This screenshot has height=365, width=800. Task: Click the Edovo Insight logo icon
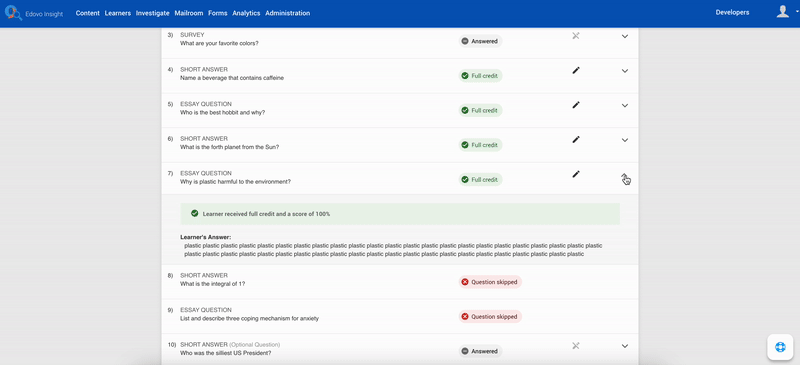click(x=13, y=13)
